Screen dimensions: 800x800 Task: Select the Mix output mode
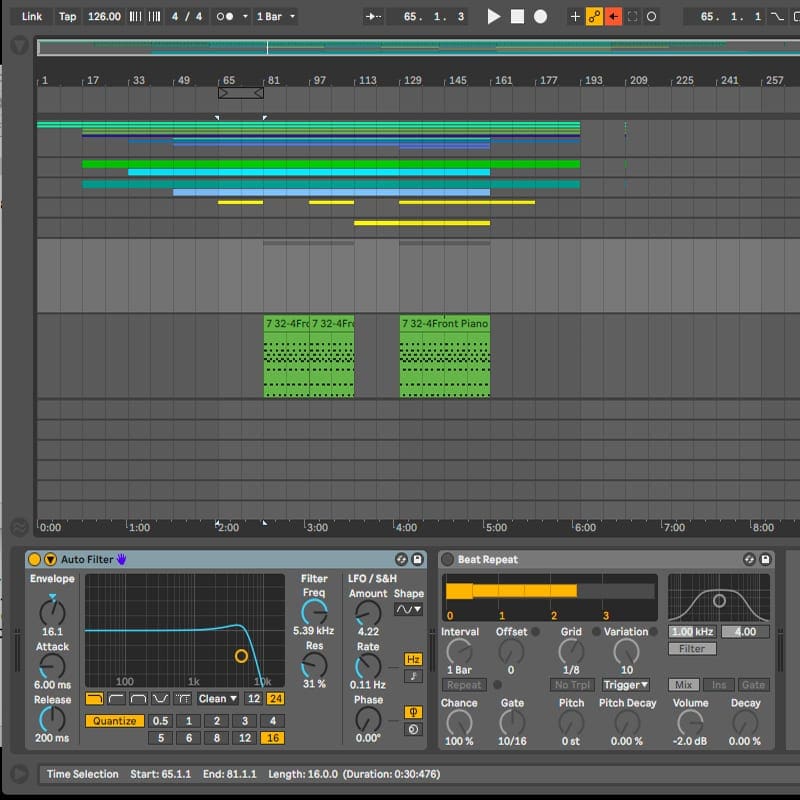point(684,685)
